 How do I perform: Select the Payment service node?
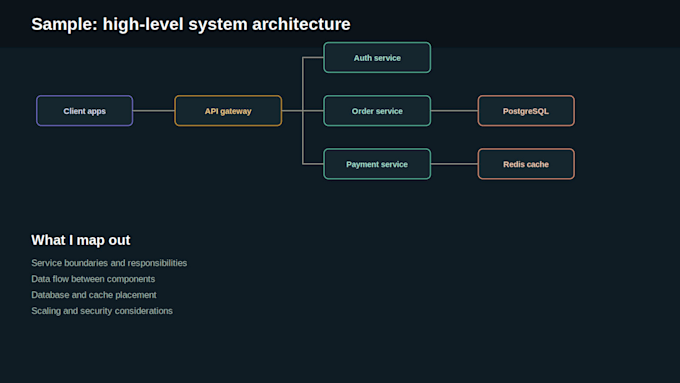click(377, 164)
